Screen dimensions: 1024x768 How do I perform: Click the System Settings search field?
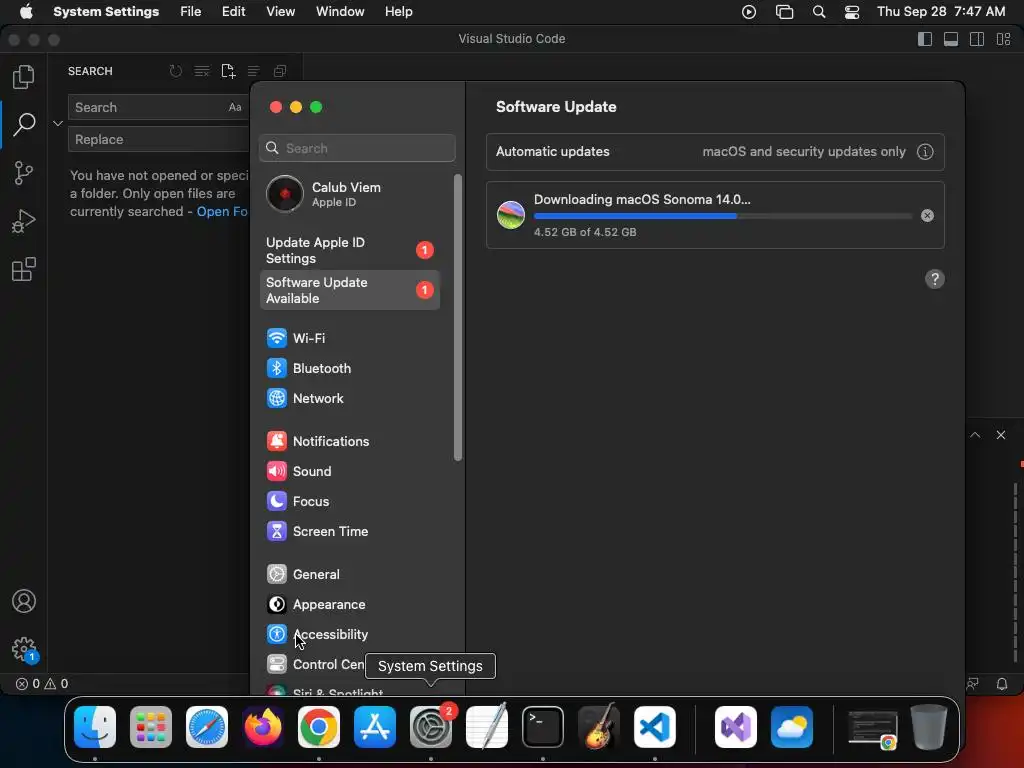357,148
